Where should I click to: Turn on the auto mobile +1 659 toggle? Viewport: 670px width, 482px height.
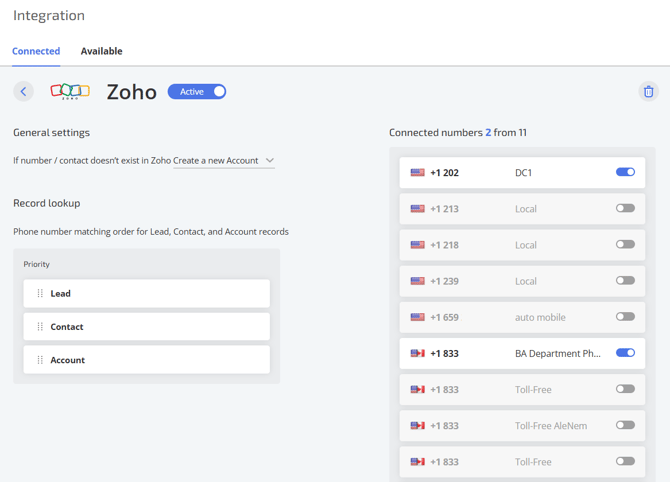click(x=625, y=317)
